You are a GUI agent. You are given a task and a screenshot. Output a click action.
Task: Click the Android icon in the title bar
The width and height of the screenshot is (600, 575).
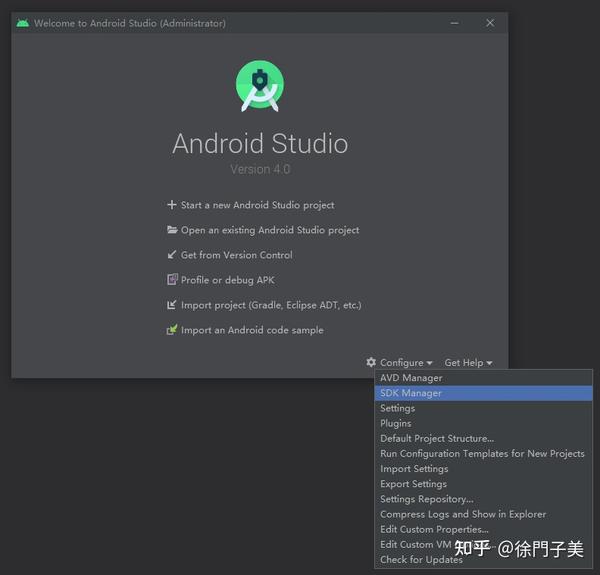click(x=23, y=23)
